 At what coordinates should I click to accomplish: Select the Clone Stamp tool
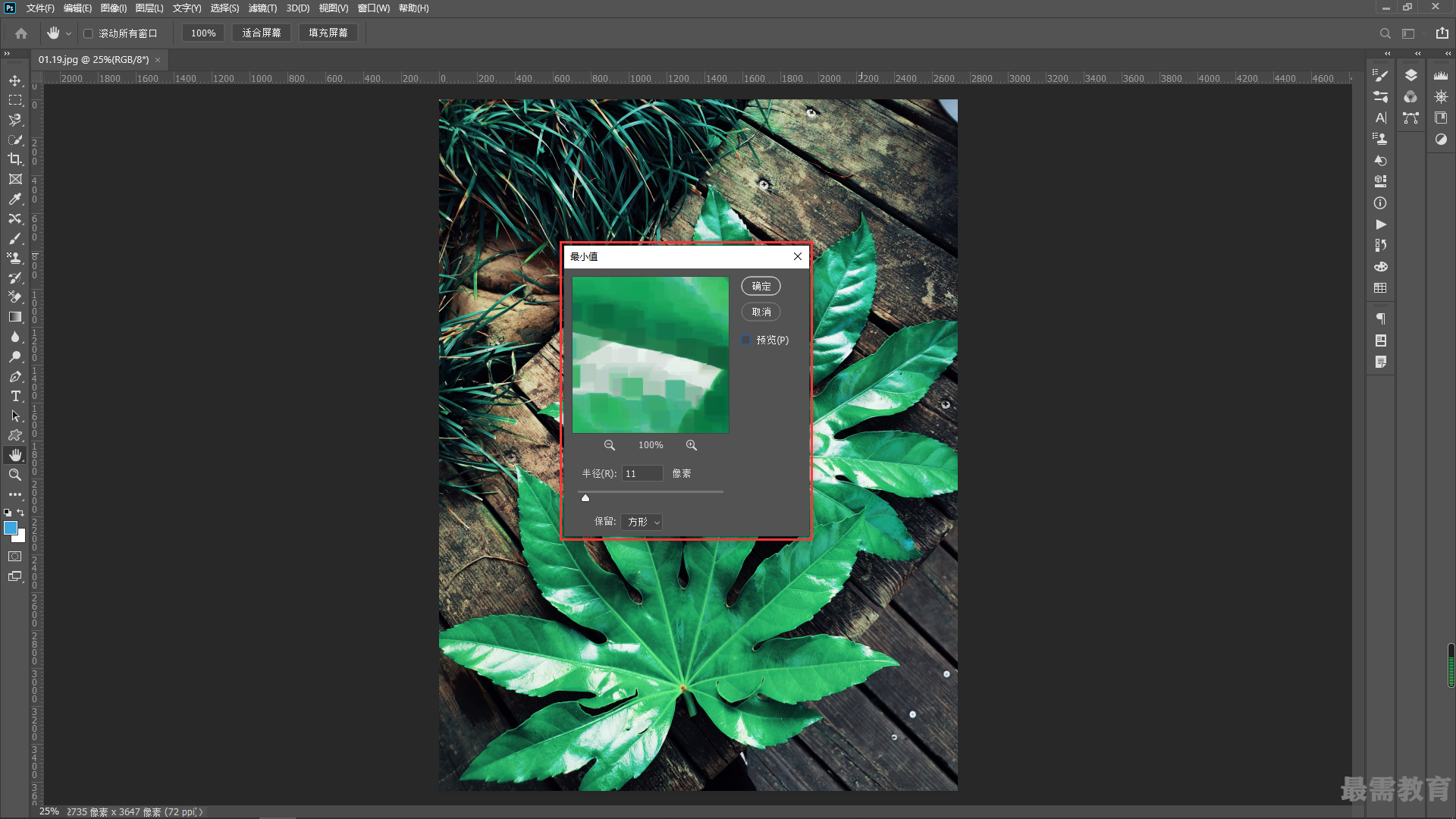click(15, 258)
